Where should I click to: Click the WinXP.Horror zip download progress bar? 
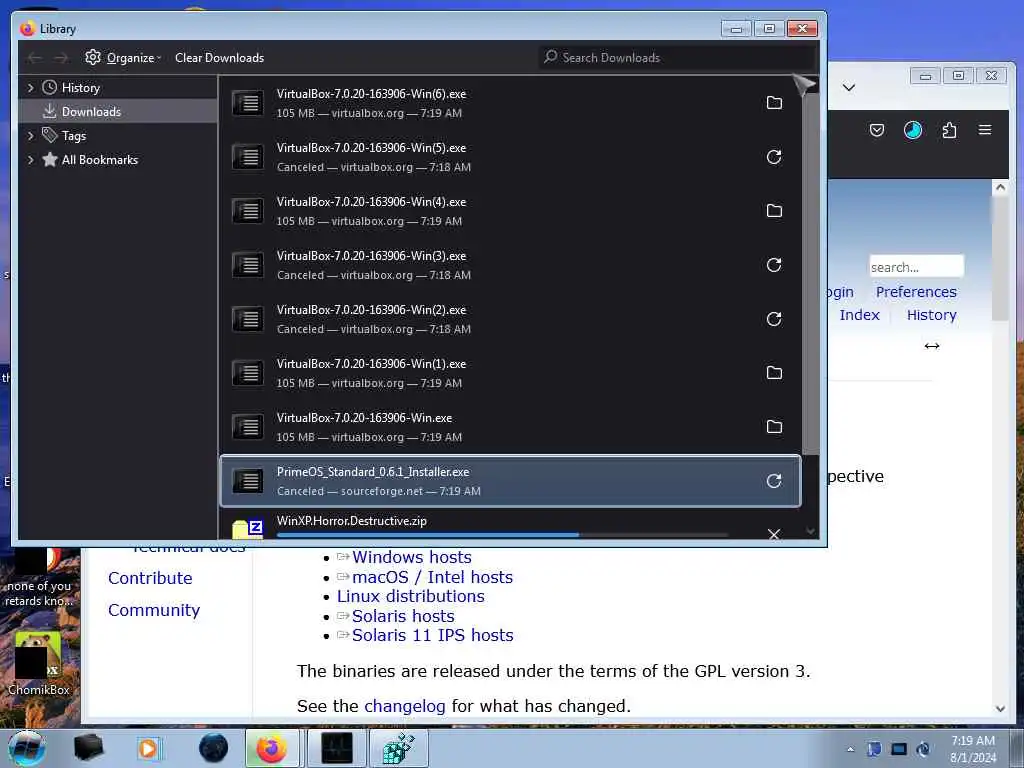[x=502, y=535]
